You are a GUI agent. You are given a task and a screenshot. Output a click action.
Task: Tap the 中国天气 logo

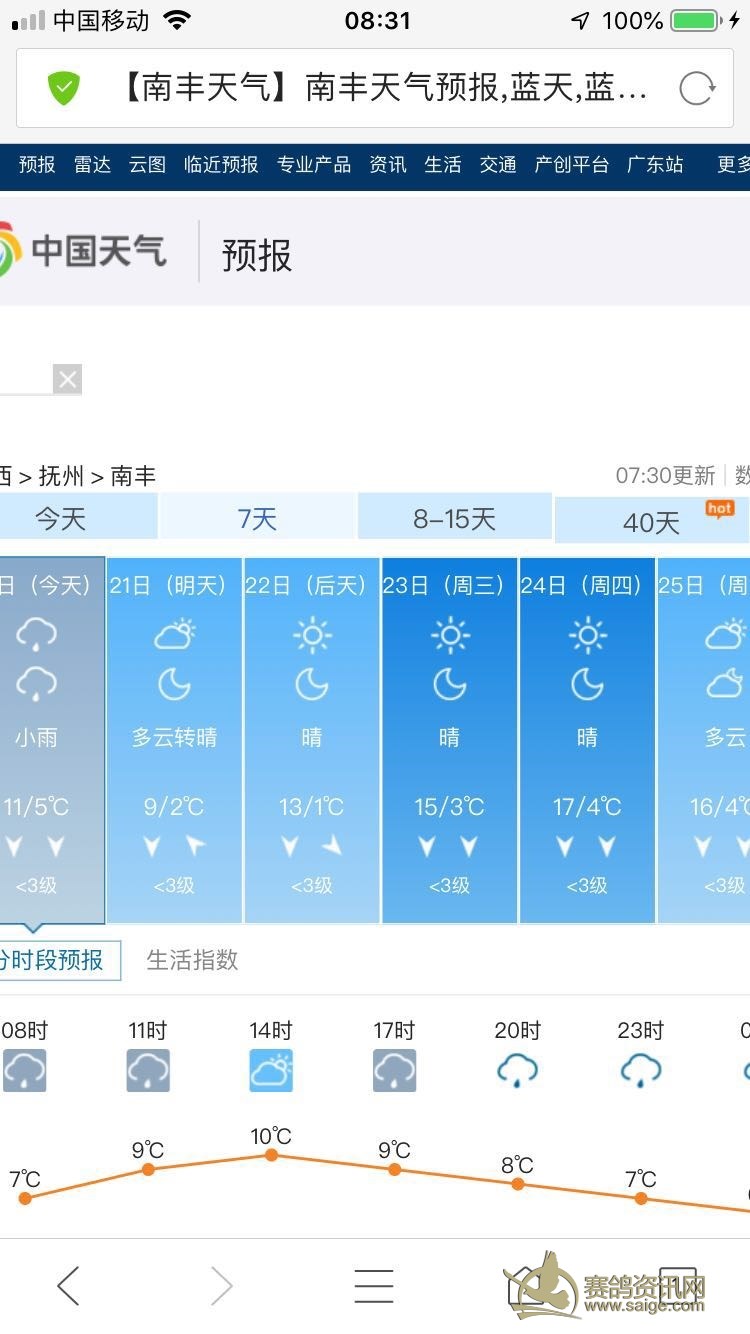pos(84,251)
